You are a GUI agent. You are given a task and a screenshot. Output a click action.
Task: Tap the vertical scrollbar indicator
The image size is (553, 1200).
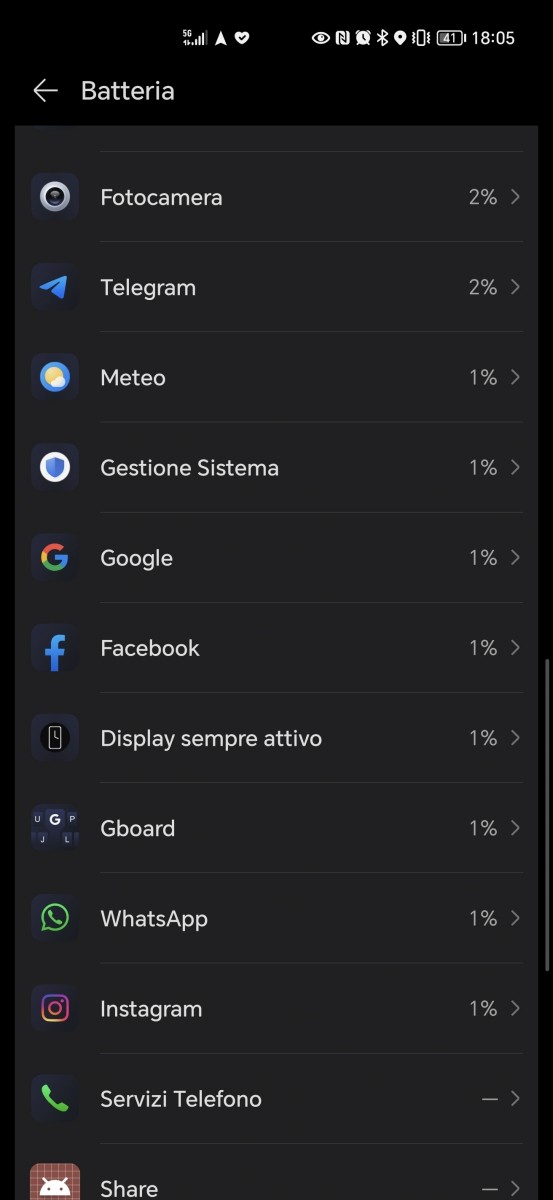click(546, 815)
